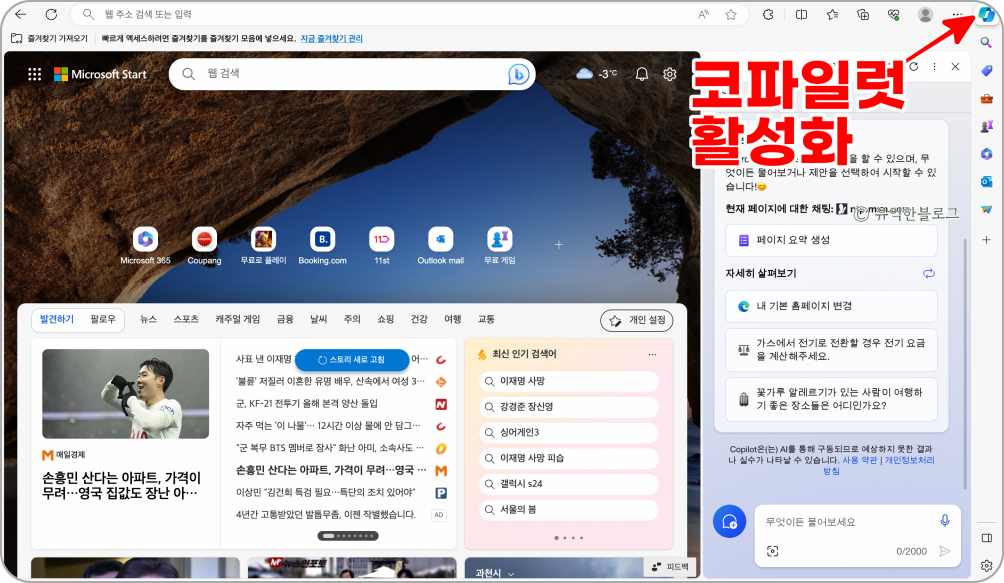Add a sidebar app with plus icon
This screenshot has height=583, width=1004.
[987, 239]
